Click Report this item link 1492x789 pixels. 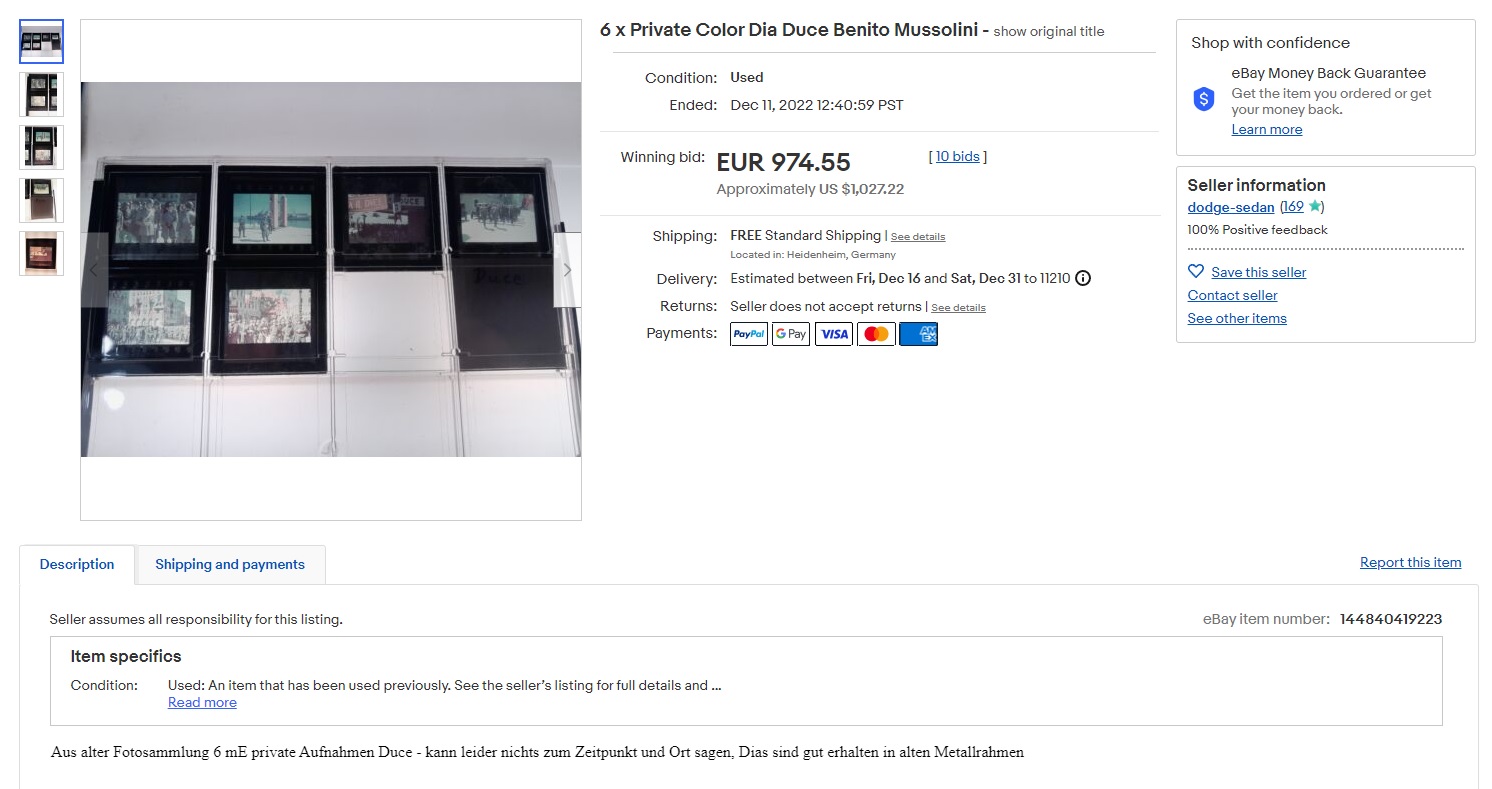tap(1410, 562)
